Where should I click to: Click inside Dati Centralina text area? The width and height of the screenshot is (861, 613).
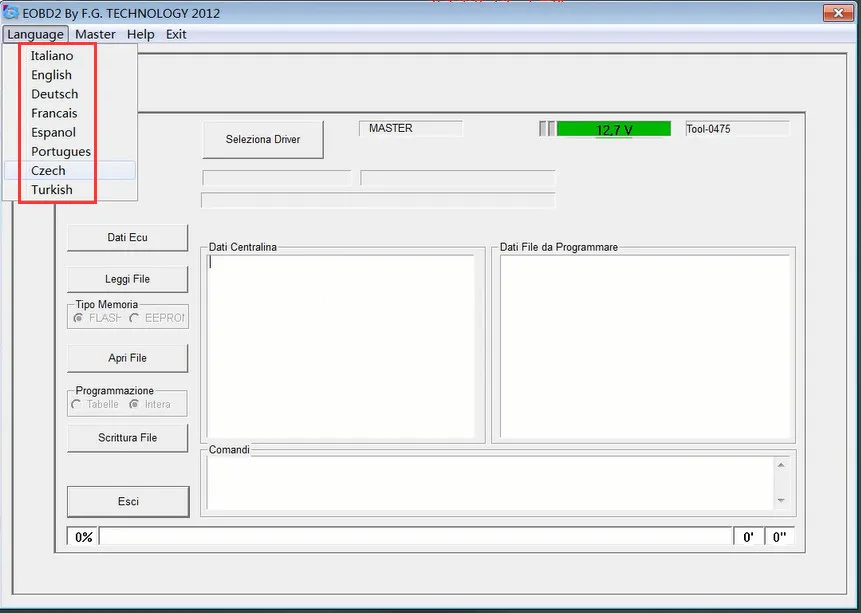coord(341,346)
